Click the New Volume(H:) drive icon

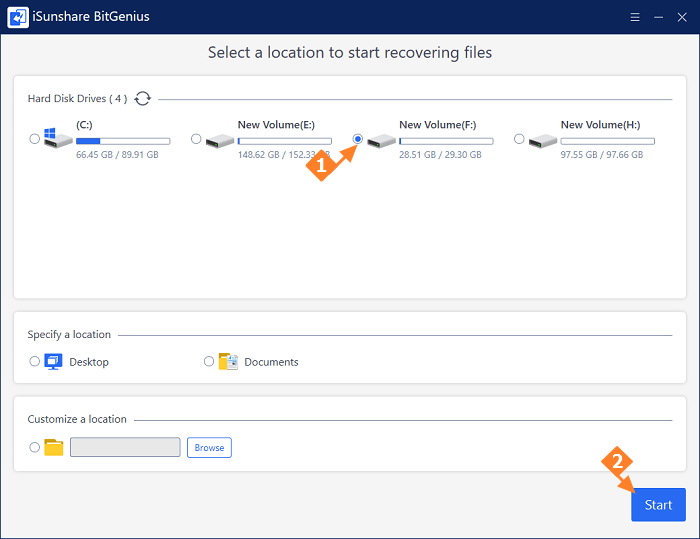pyautogui.click(x=543, y=141)
